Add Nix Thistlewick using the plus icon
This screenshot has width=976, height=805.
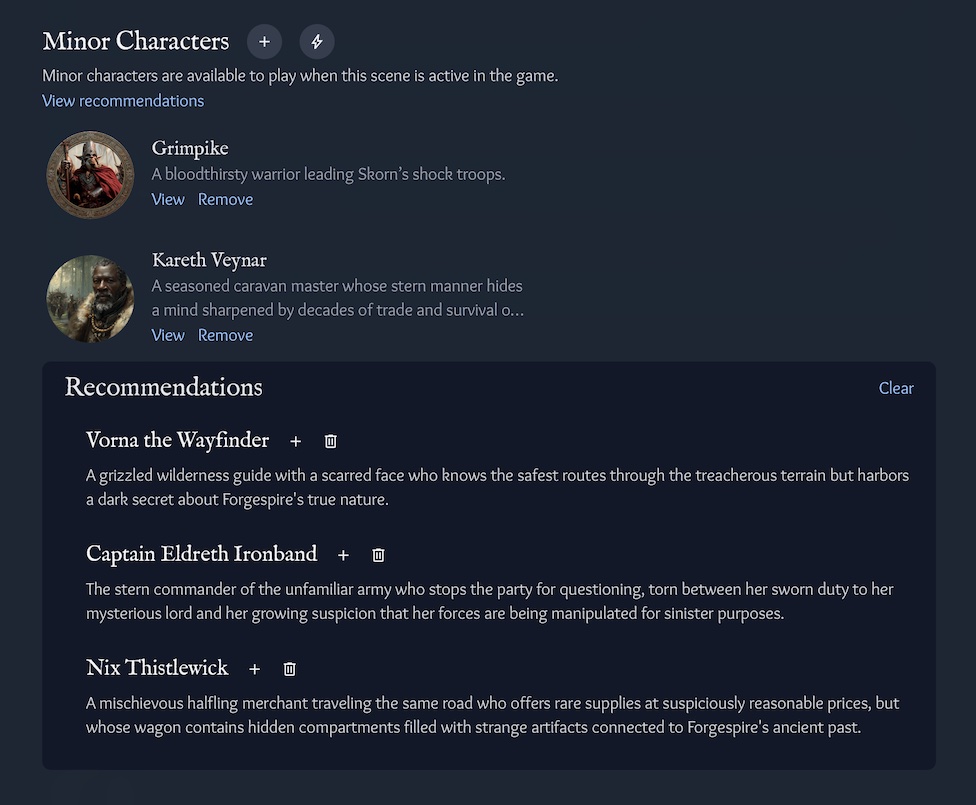[255, 669]
